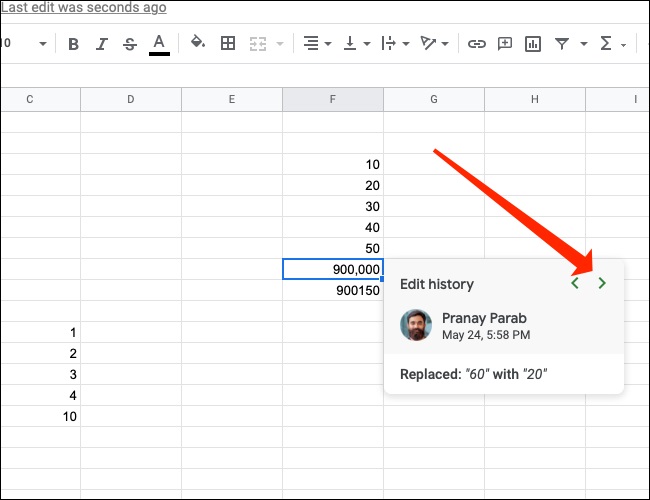The width and height of the screenshot is (650, 500).
Task: Expand the vertical align dropdown
Action: pos(356,44)
